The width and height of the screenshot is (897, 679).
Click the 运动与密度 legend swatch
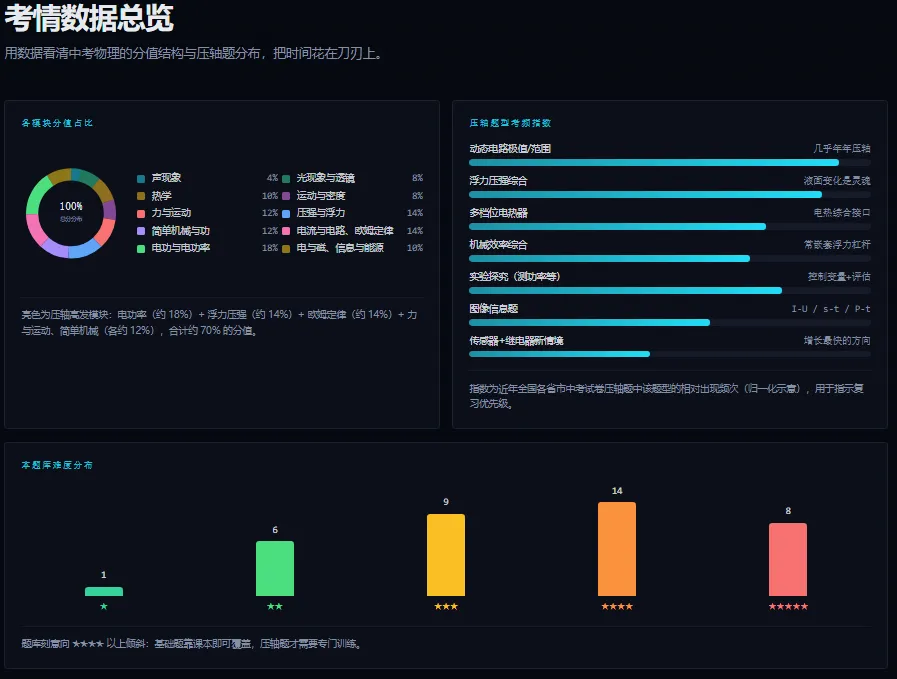point(286,196)
